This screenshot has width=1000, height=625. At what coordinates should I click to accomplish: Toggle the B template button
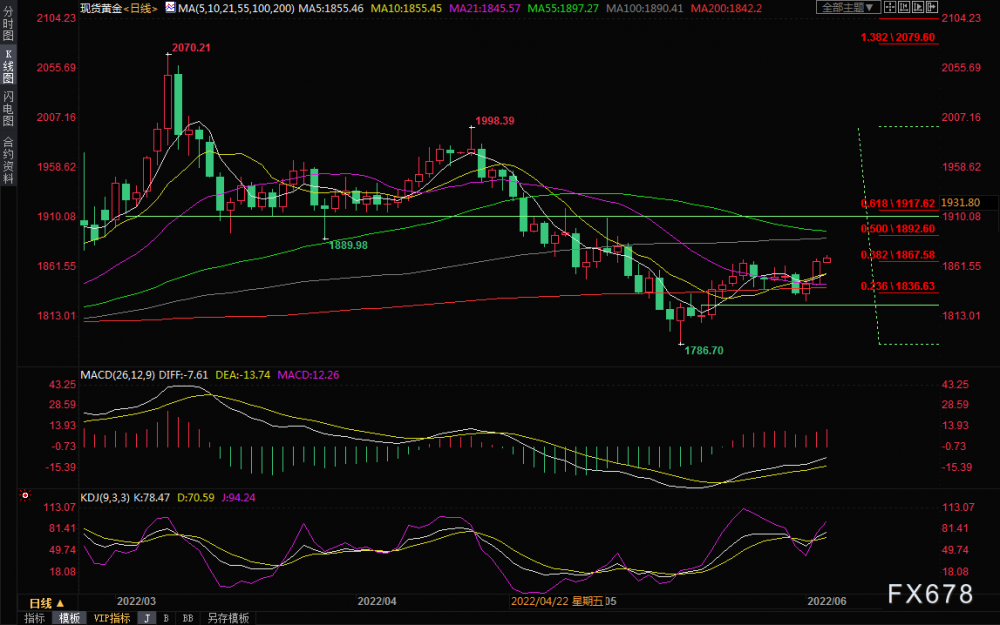pos(166,618)
